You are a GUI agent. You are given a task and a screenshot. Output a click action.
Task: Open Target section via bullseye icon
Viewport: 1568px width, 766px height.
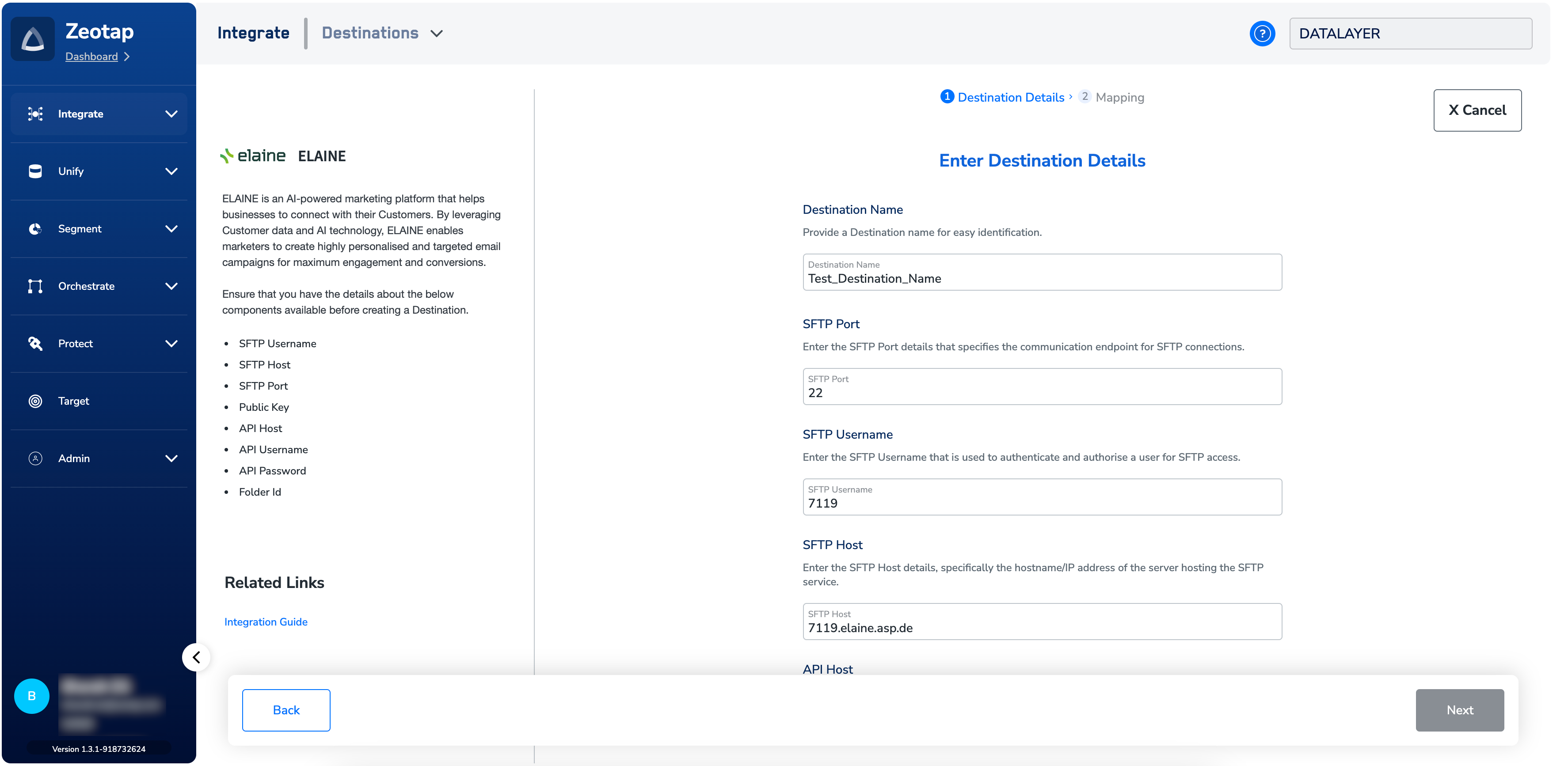(x=35, y=401)
